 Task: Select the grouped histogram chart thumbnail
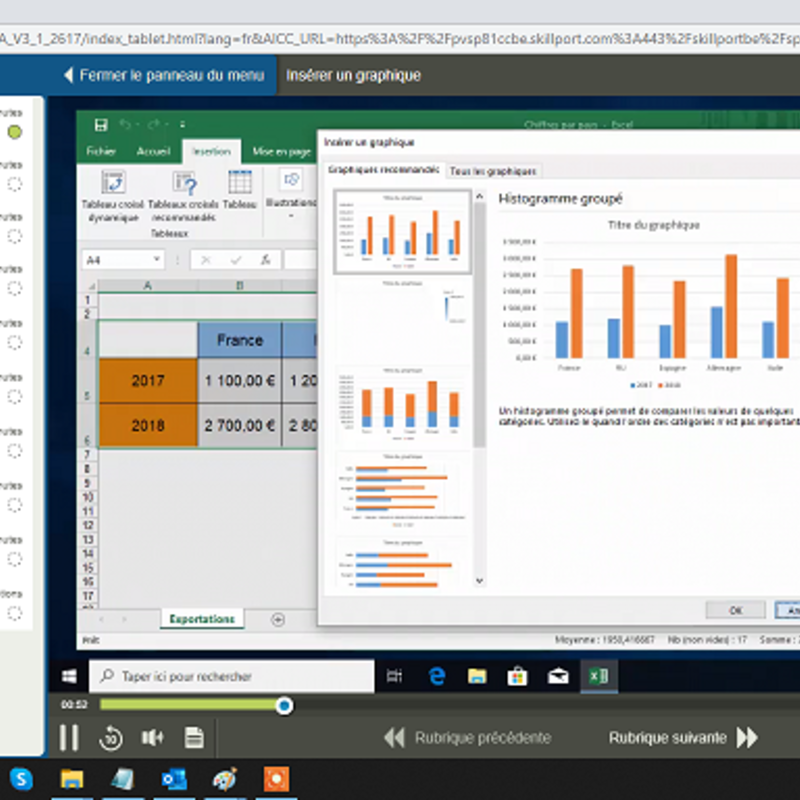pos(403,232)
